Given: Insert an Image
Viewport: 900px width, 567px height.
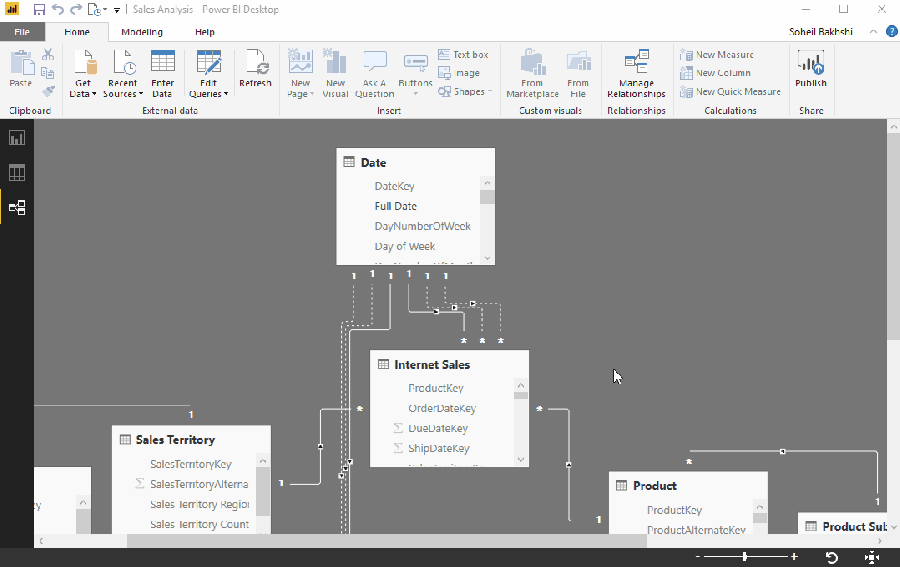Looking at the screenshot, I should pos(459,73).
